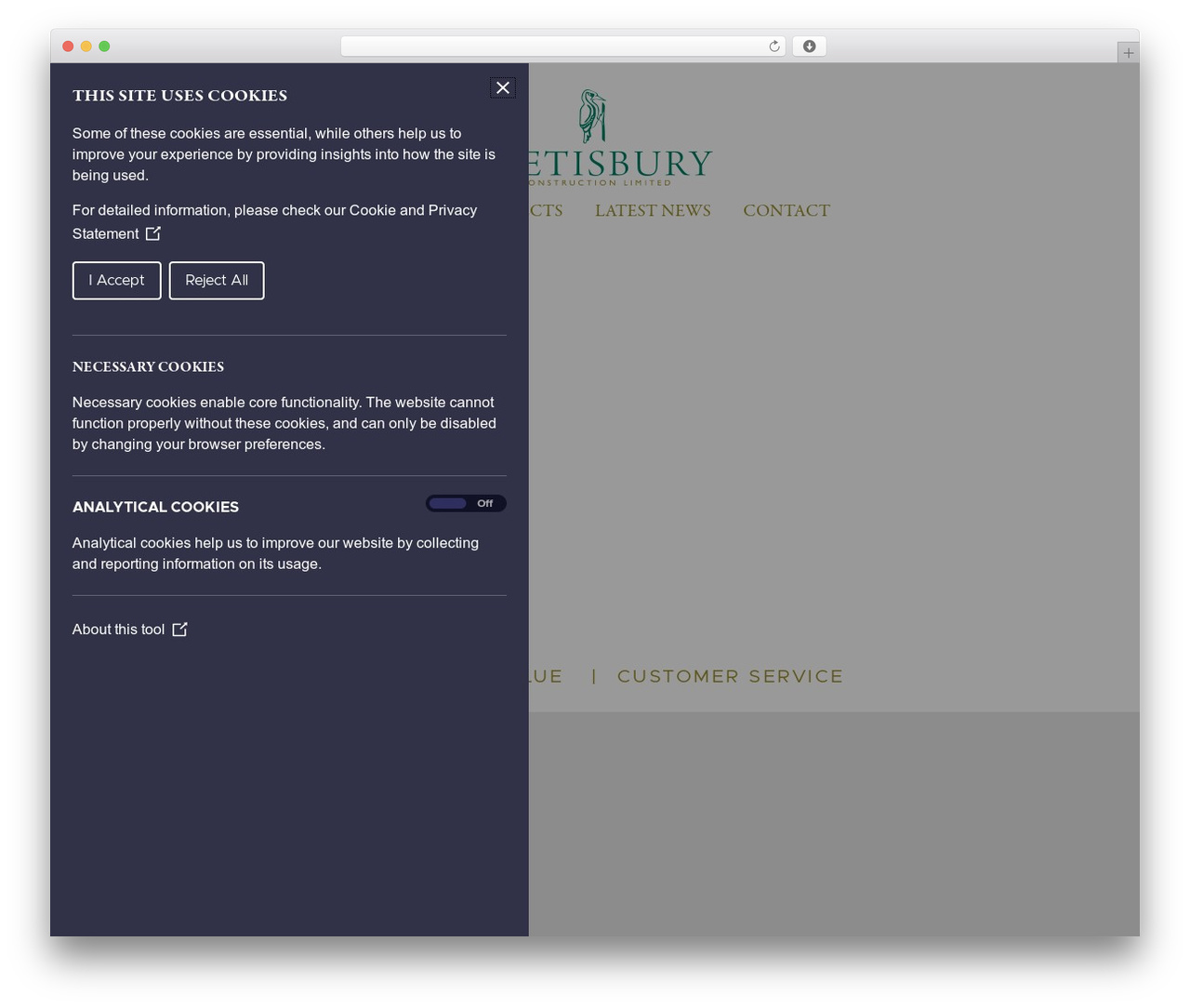Click the download icon in the browser toolbar

pos(809,46)
